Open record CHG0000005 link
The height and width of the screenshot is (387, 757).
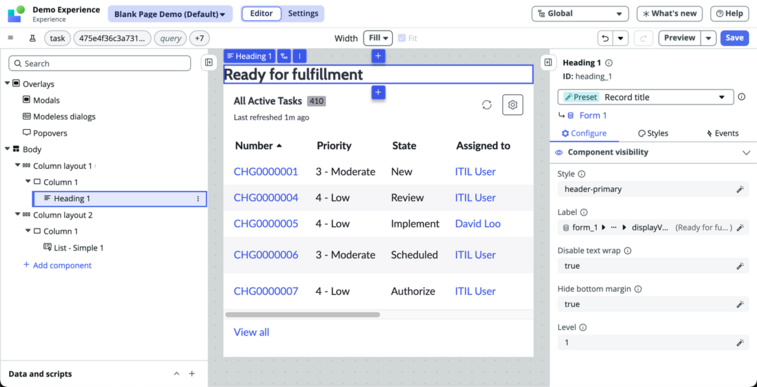pos(266,224)
